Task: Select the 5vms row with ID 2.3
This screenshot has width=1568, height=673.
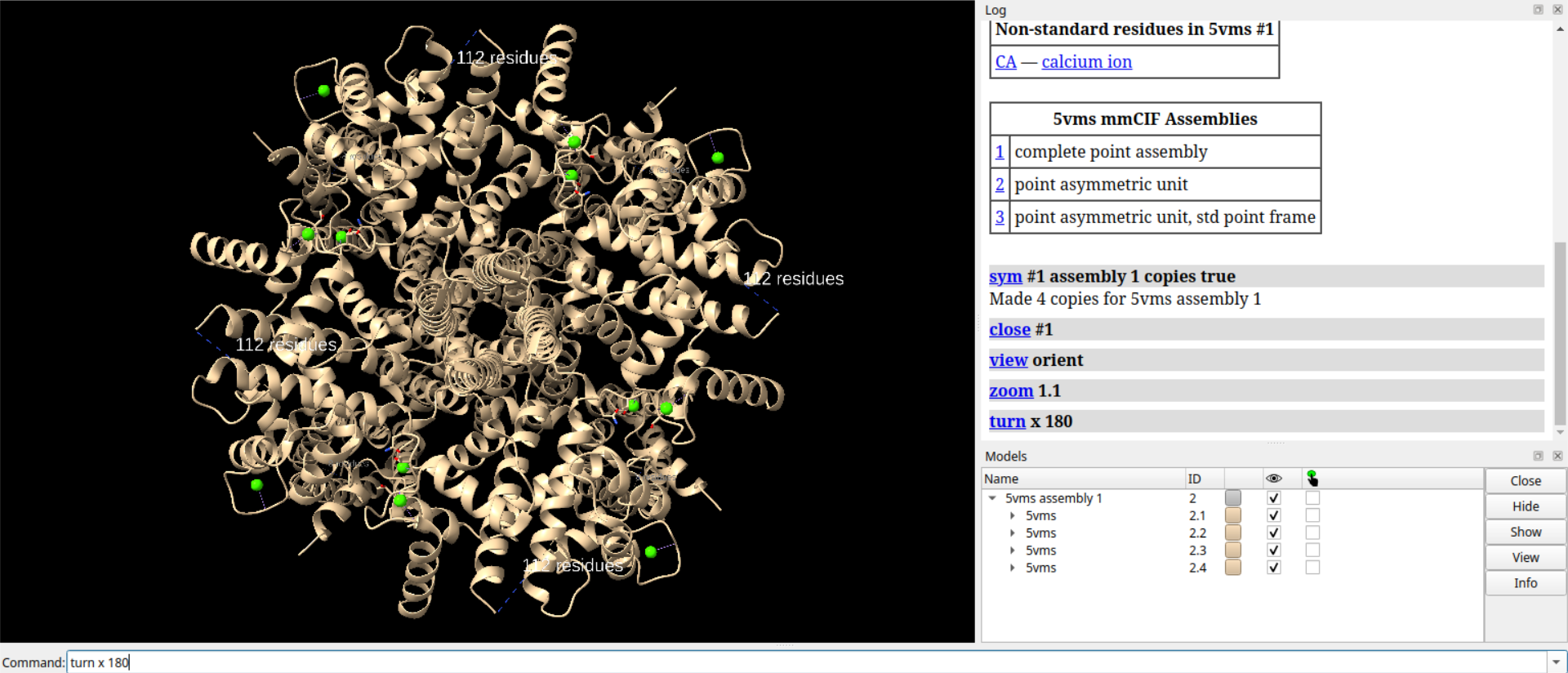Action: click(x=1040, y=550)
